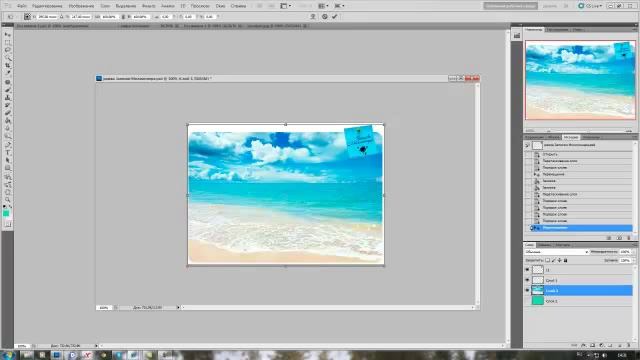Toggle maintain aspect ratio link icon
This screenshot has width=640, height=360.
tap(123, 17)
